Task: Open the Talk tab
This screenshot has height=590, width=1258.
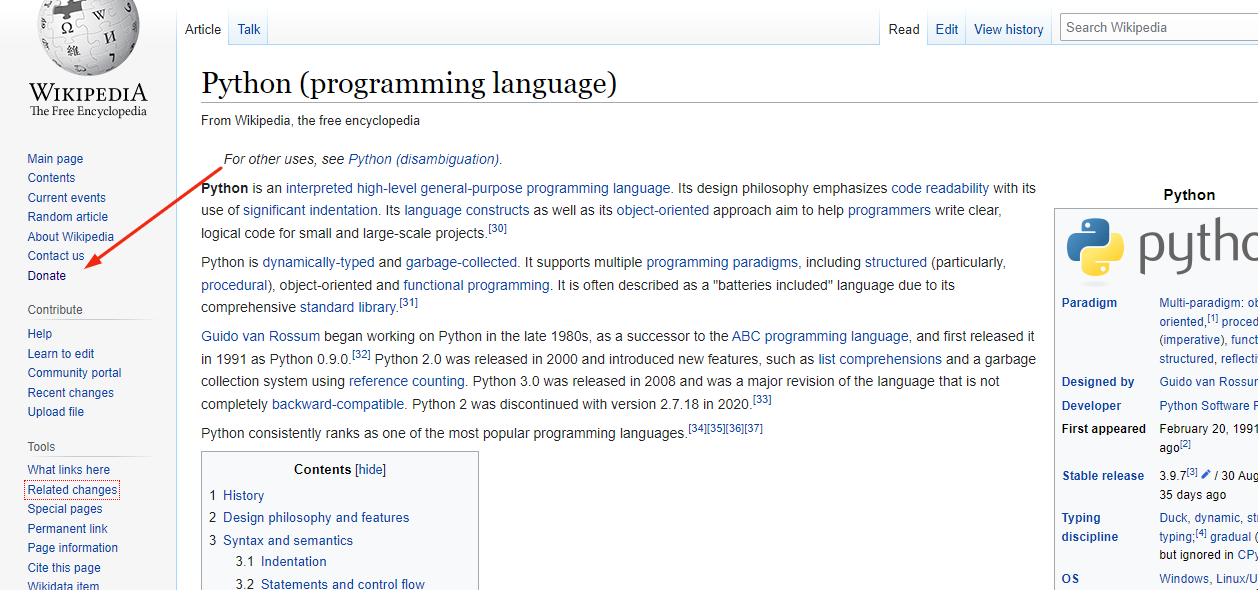Action: [249, 29]
